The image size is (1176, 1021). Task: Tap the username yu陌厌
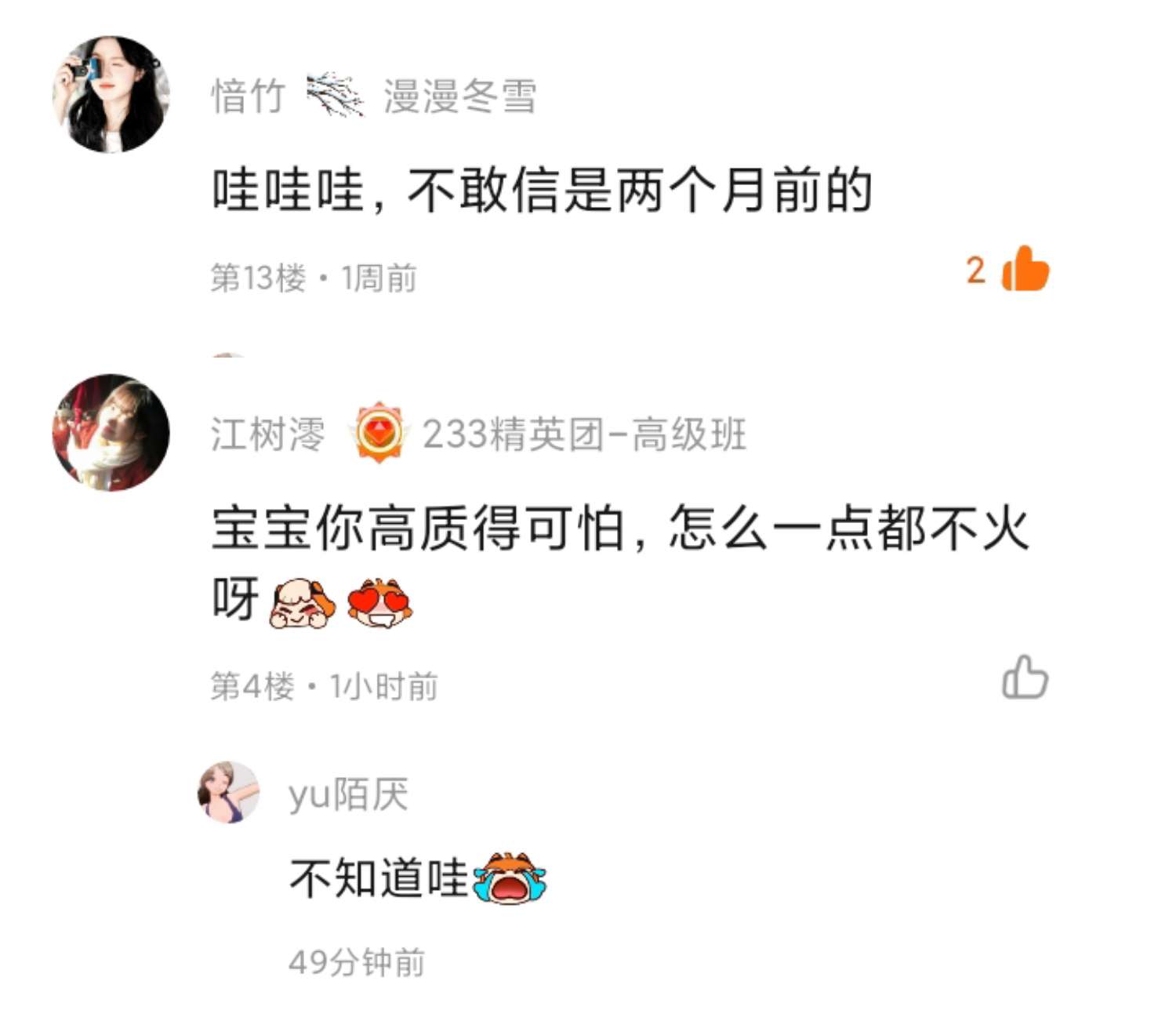pyautogui.click(x=348, y=794)
